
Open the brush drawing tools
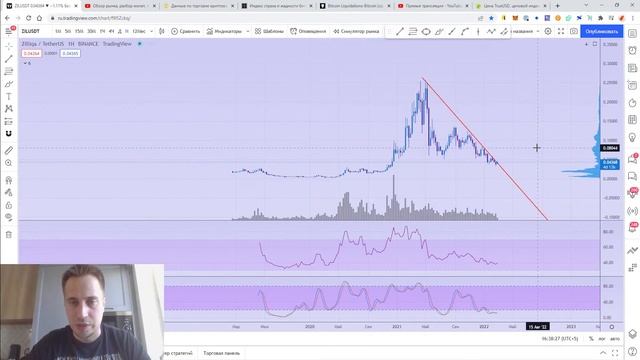pos(9,84)
